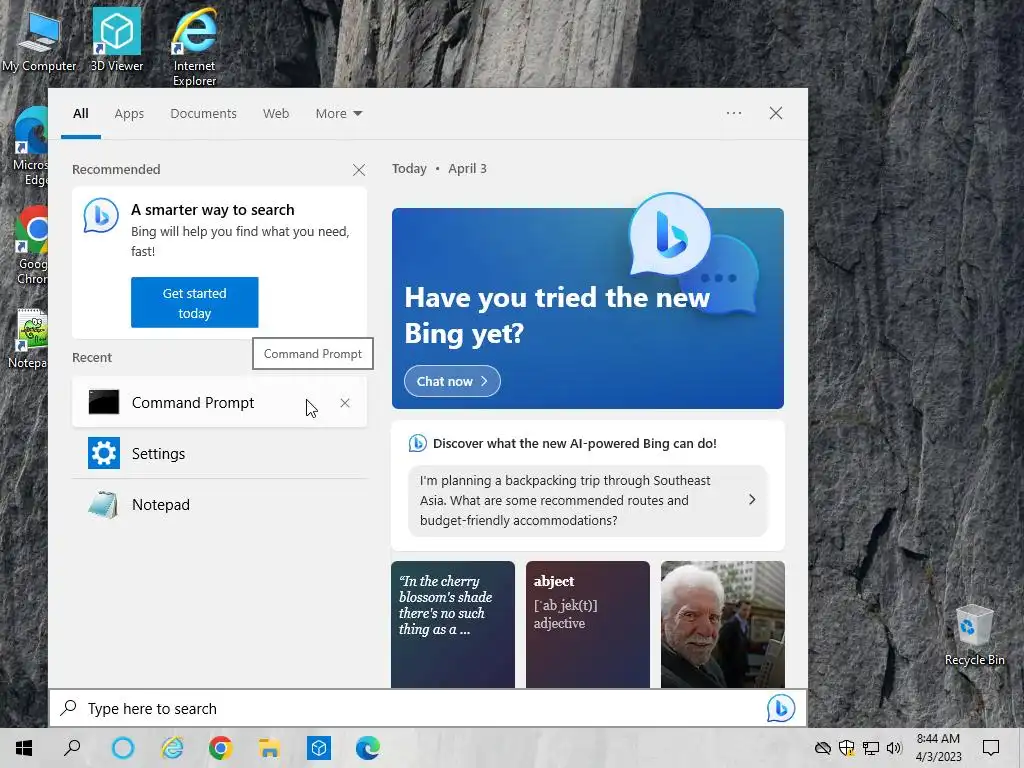Click the taskbar Search magnifier icon

coord(72,748)
